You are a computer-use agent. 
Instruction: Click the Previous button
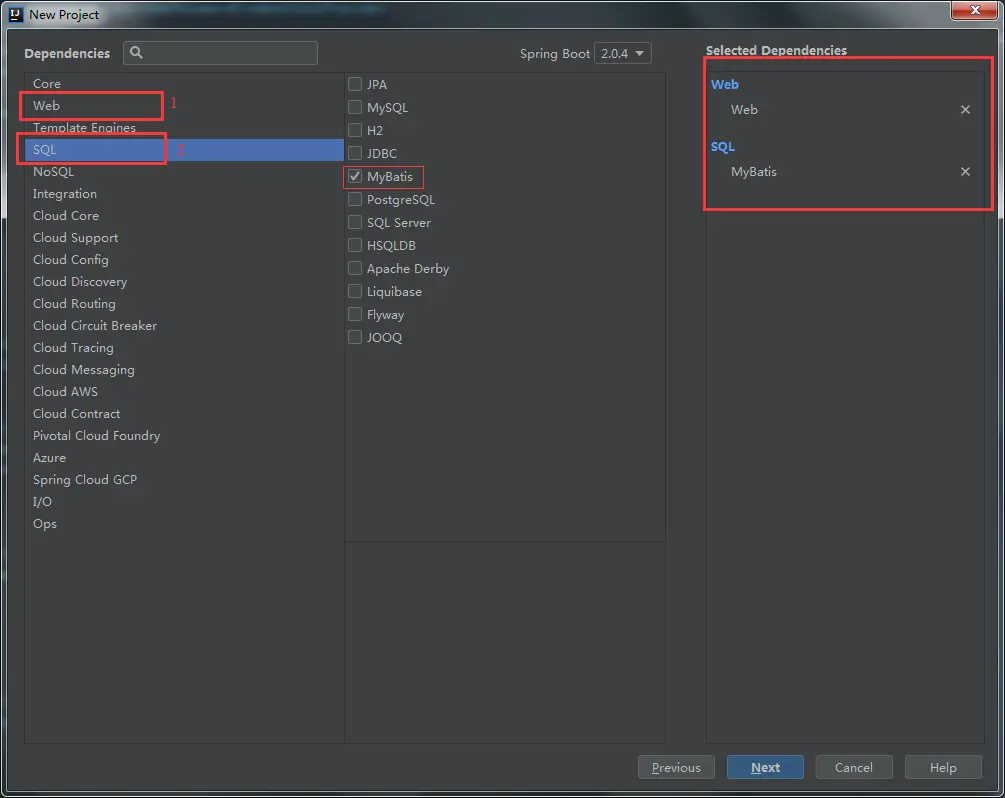[x=676, y=767]
